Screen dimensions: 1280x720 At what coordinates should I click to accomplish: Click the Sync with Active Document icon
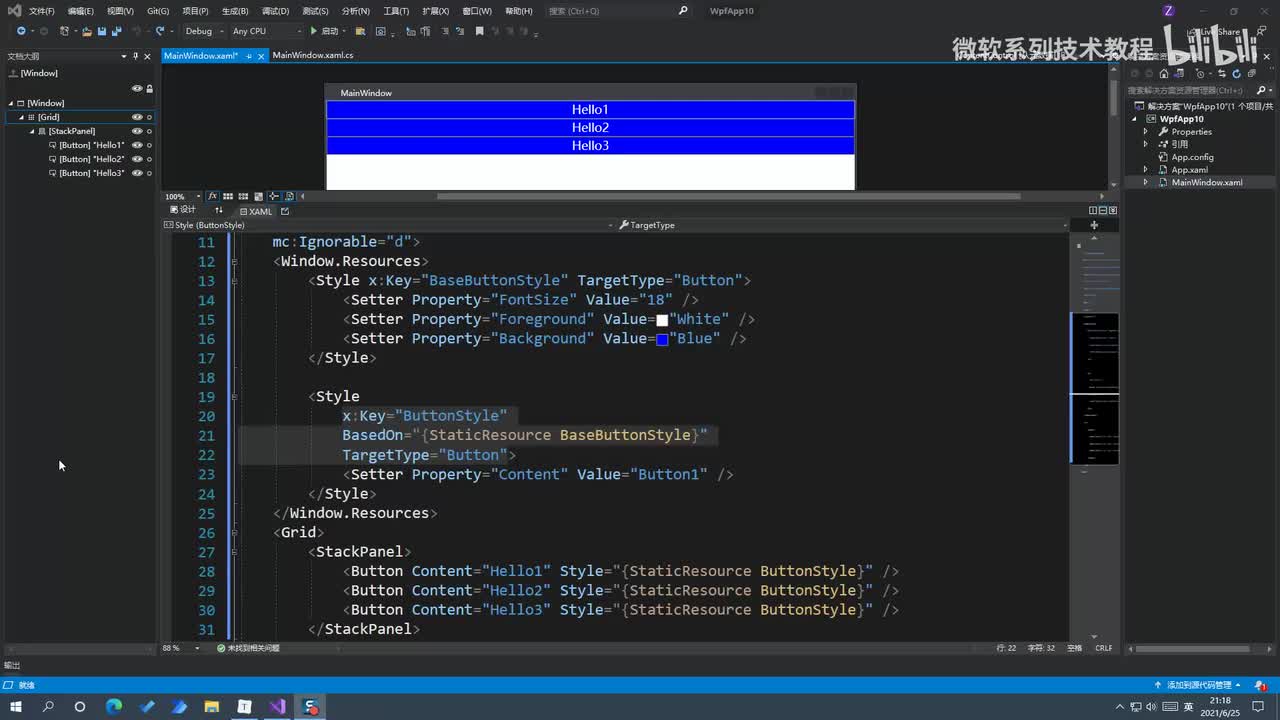[x=1222, y=73]
